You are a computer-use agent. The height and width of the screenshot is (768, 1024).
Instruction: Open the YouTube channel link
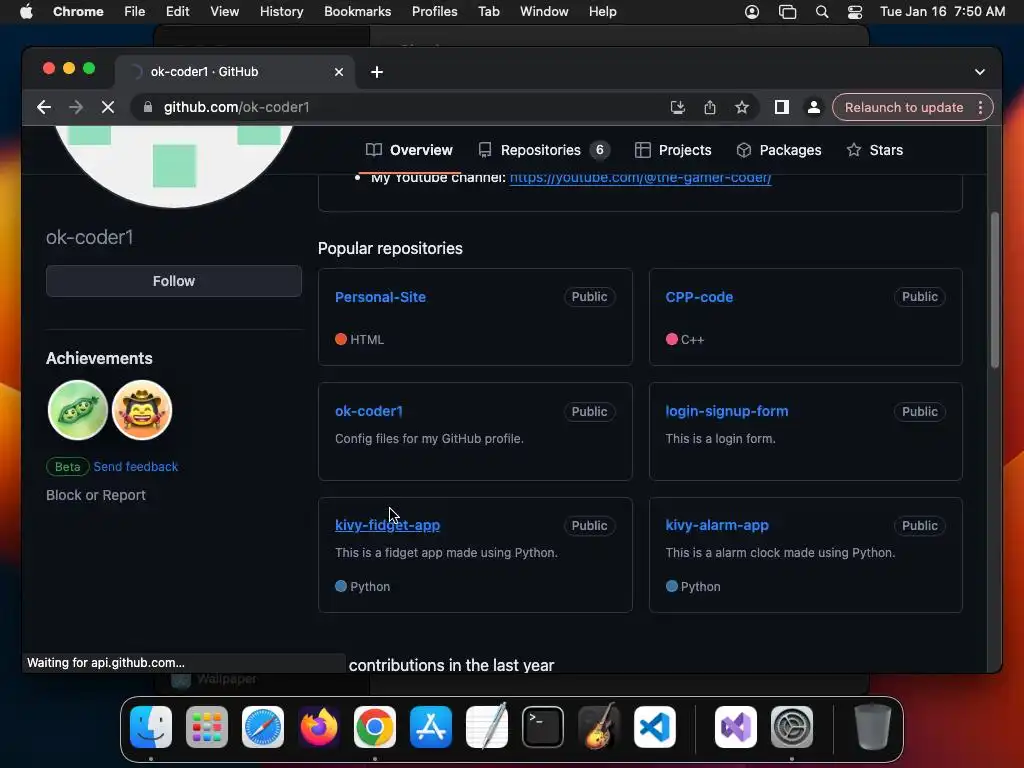pyautogui.click(x=640, y=178)
